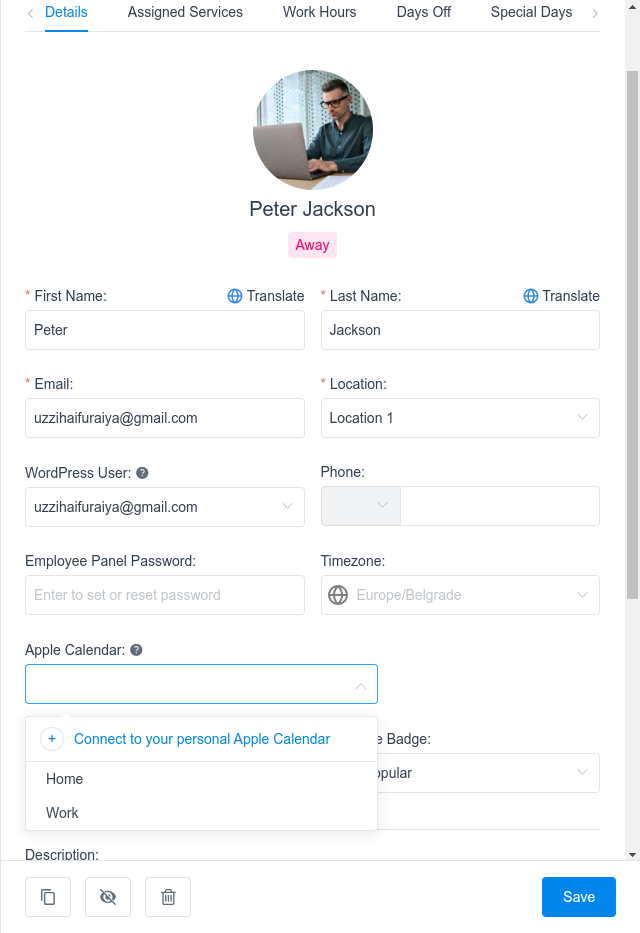Click Peter Jackson's profile photo
Viewport: 640px width, 933px height.
tap(313, 130)
